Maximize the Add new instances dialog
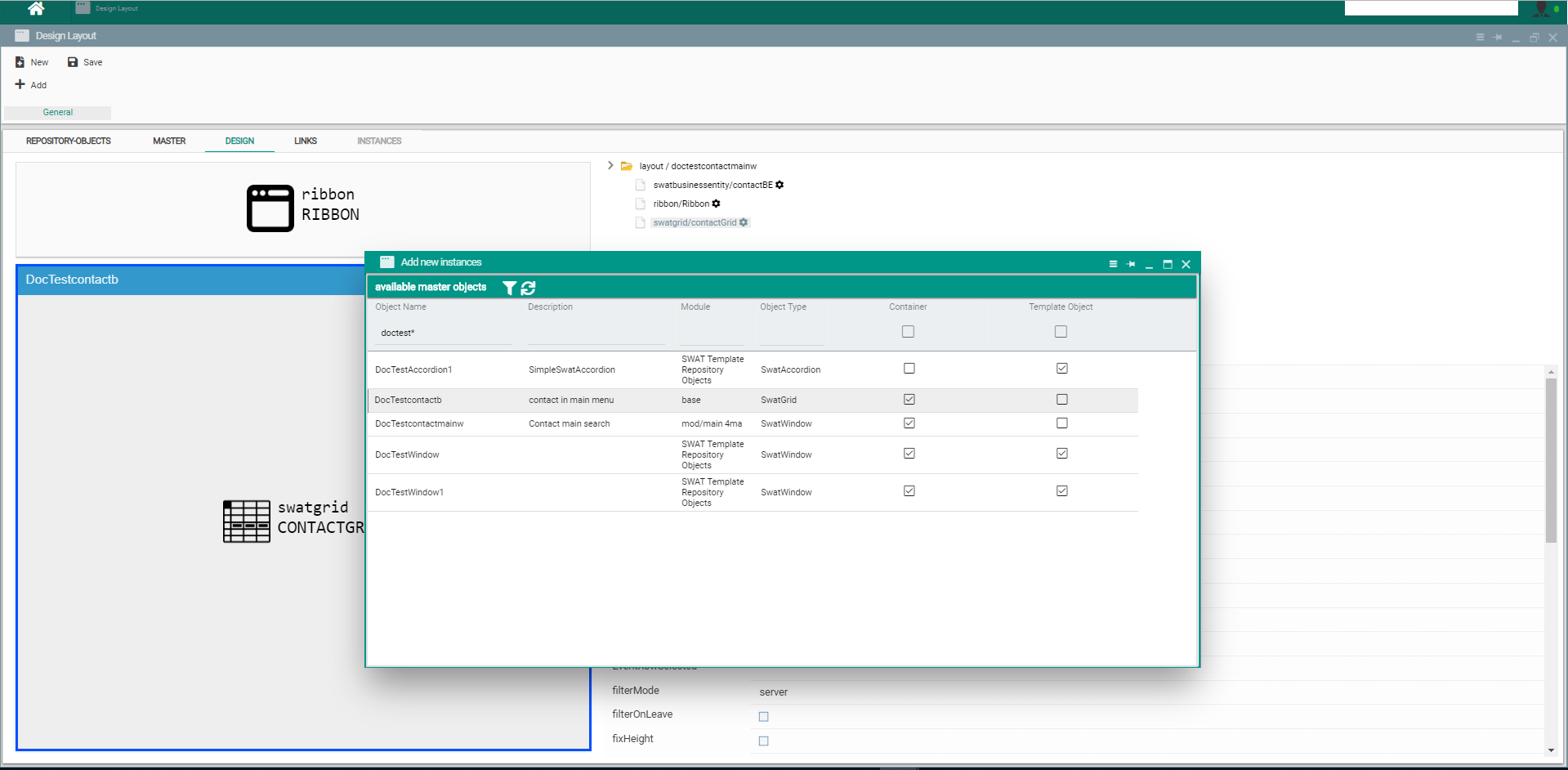 (1168, 264)
